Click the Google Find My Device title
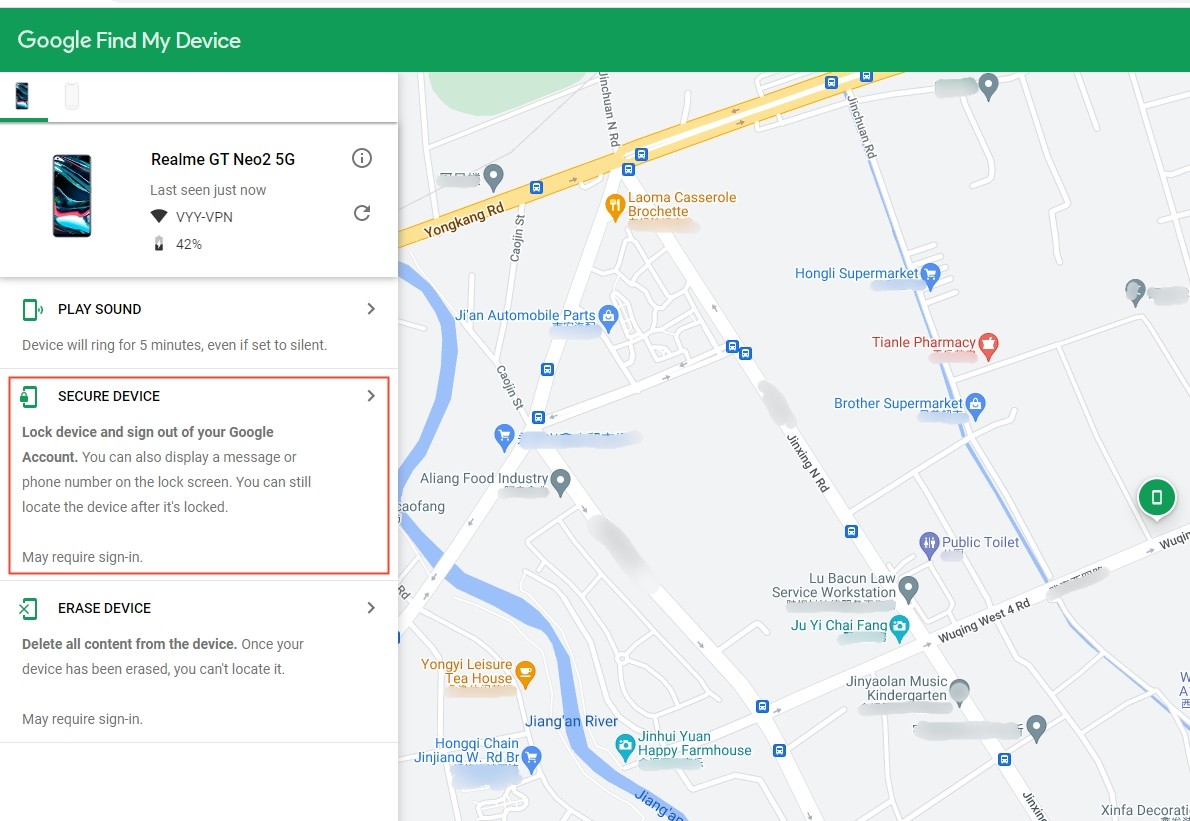This screenshot has height=821, width=1190. (x=129, y=41)
